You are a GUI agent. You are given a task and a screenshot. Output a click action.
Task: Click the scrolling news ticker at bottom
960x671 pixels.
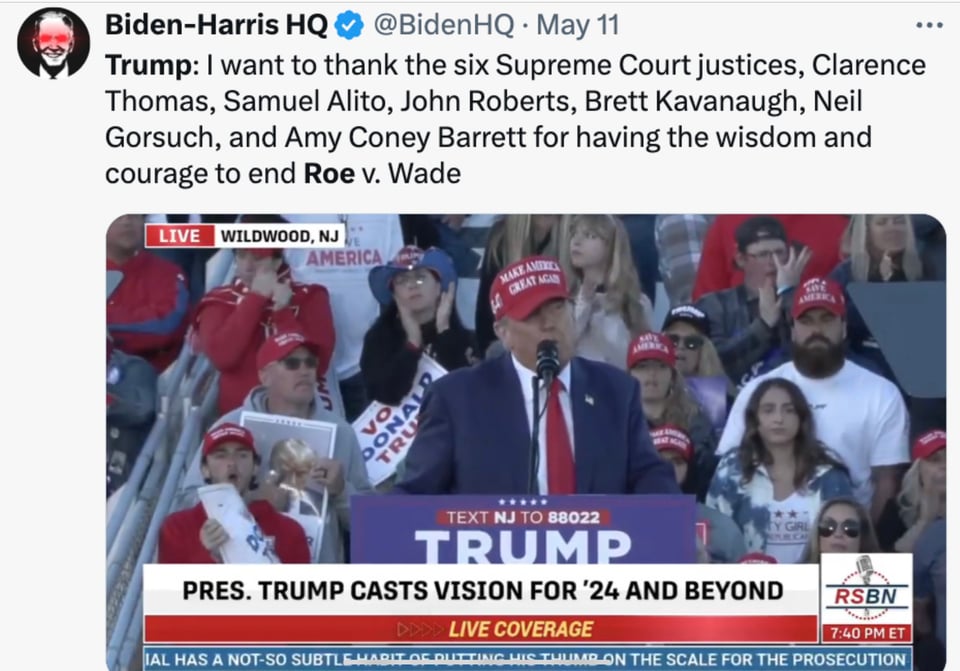(527, 659)
